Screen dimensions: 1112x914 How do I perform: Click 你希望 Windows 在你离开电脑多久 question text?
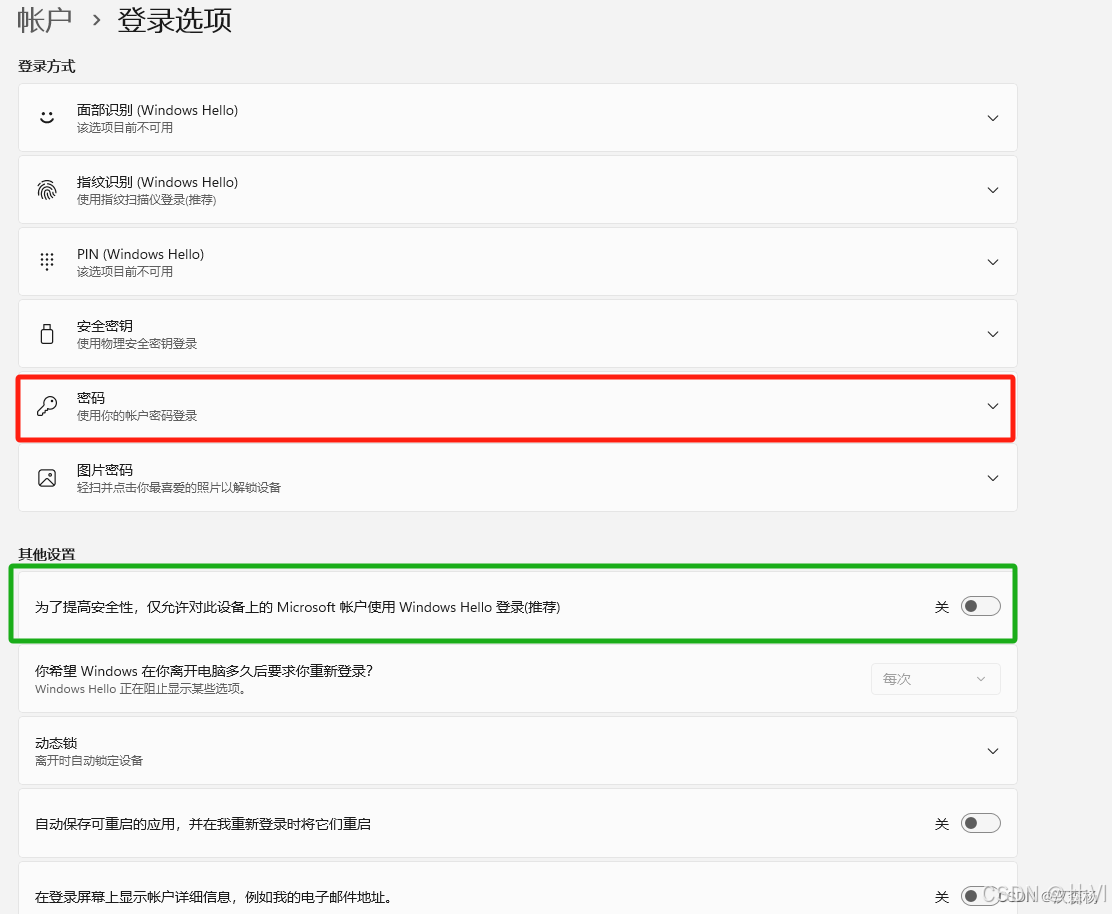[204, 671]
